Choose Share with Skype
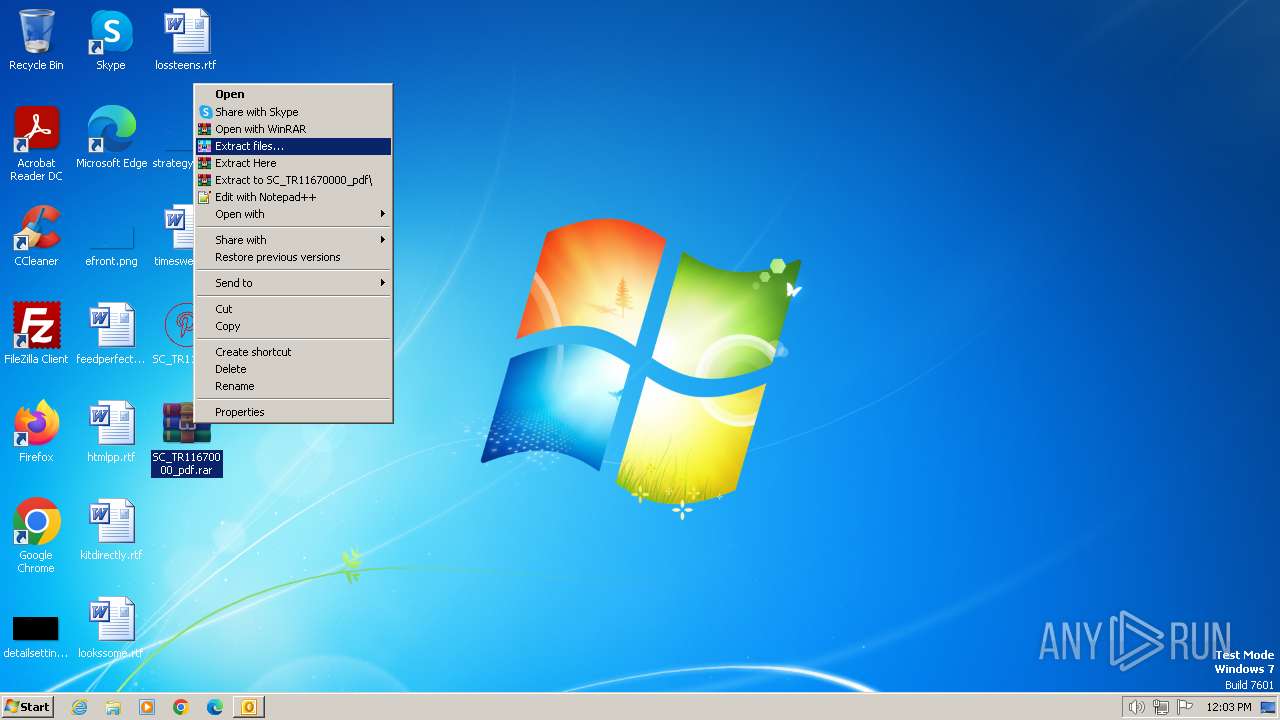Screen dimensions: 1280x720 click(293, 112)
